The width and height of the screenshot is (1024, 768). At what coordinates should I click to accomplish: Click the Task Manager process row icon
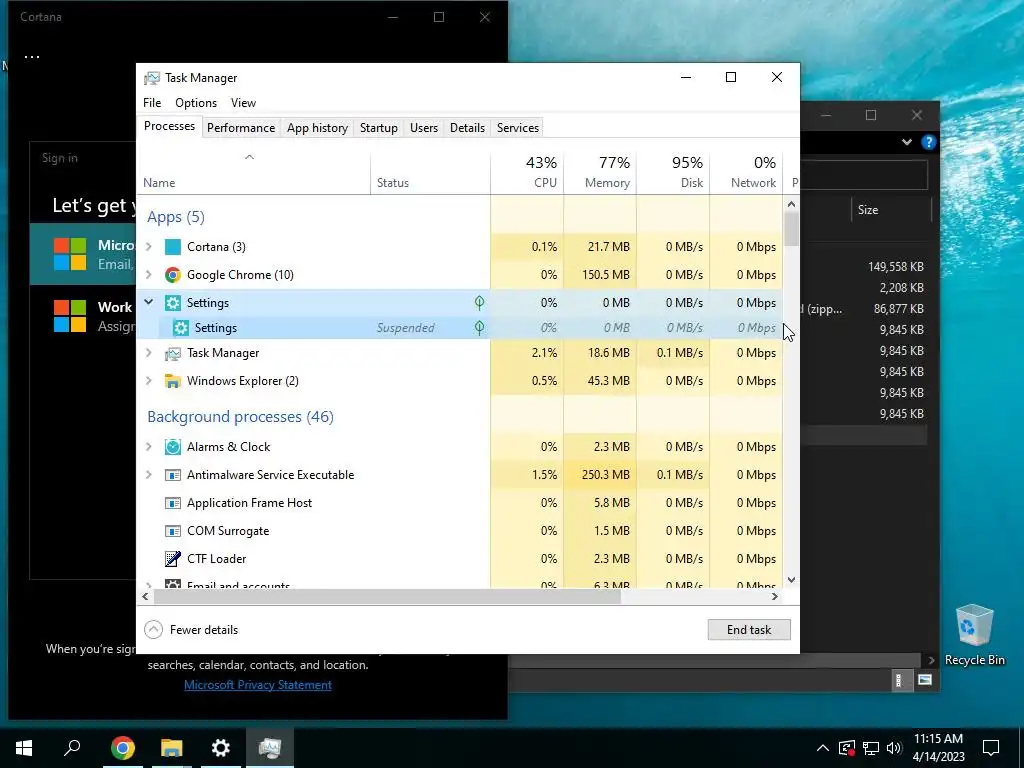(x=172, y=353)
